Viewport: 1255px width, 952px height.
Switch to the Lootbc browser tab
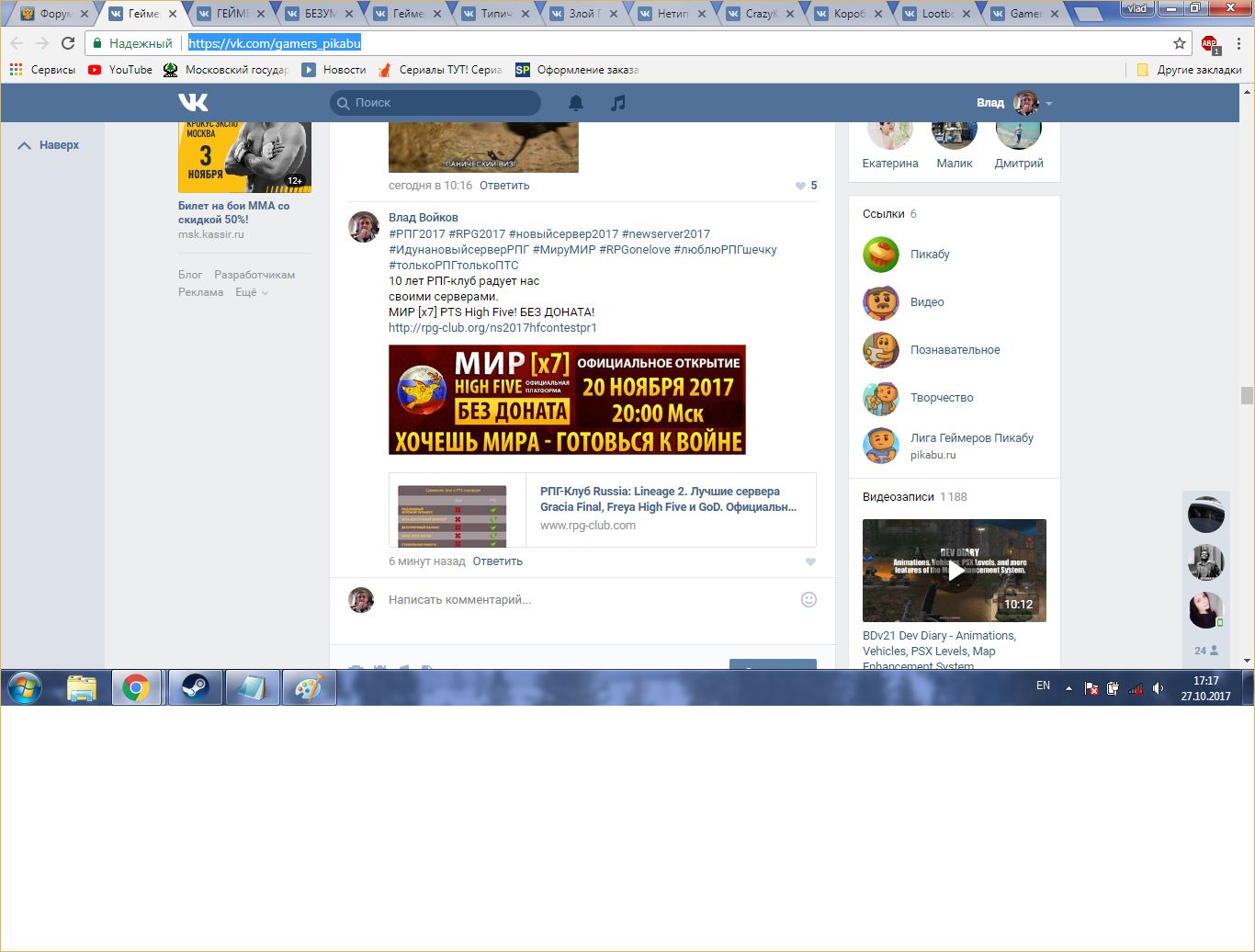tap(936, 14)
